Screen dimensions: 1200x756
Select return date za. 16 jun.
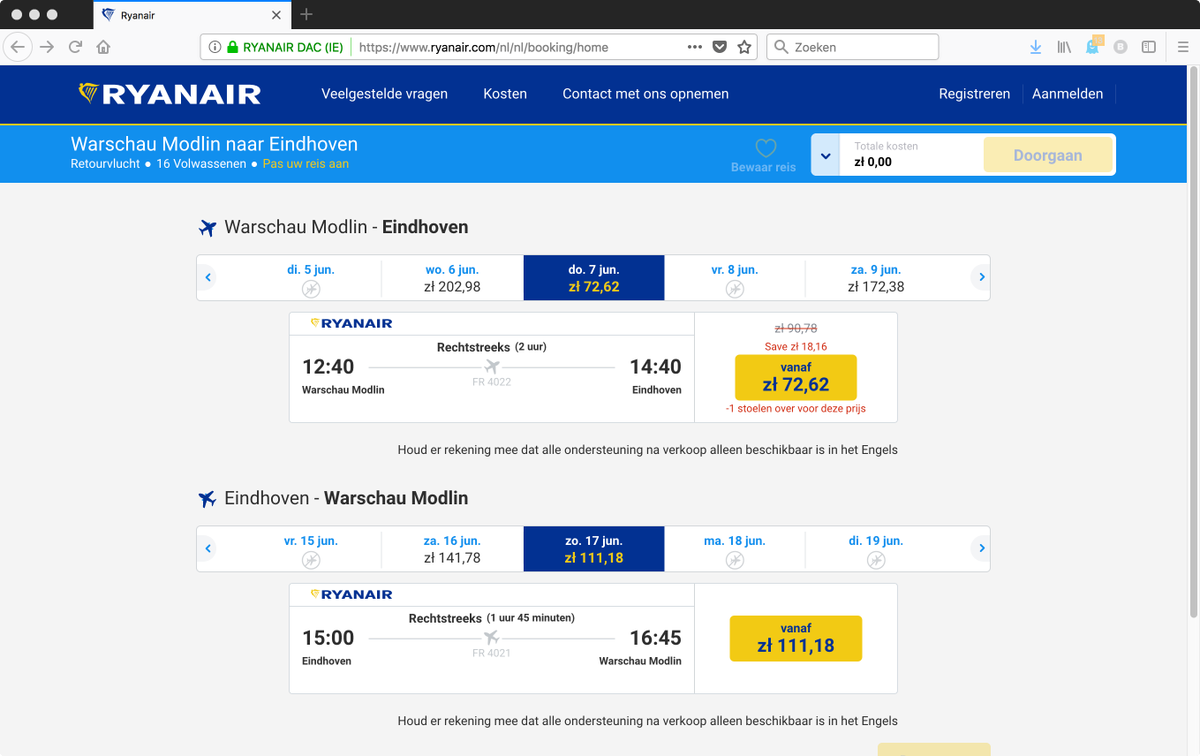tap(452, 549)
